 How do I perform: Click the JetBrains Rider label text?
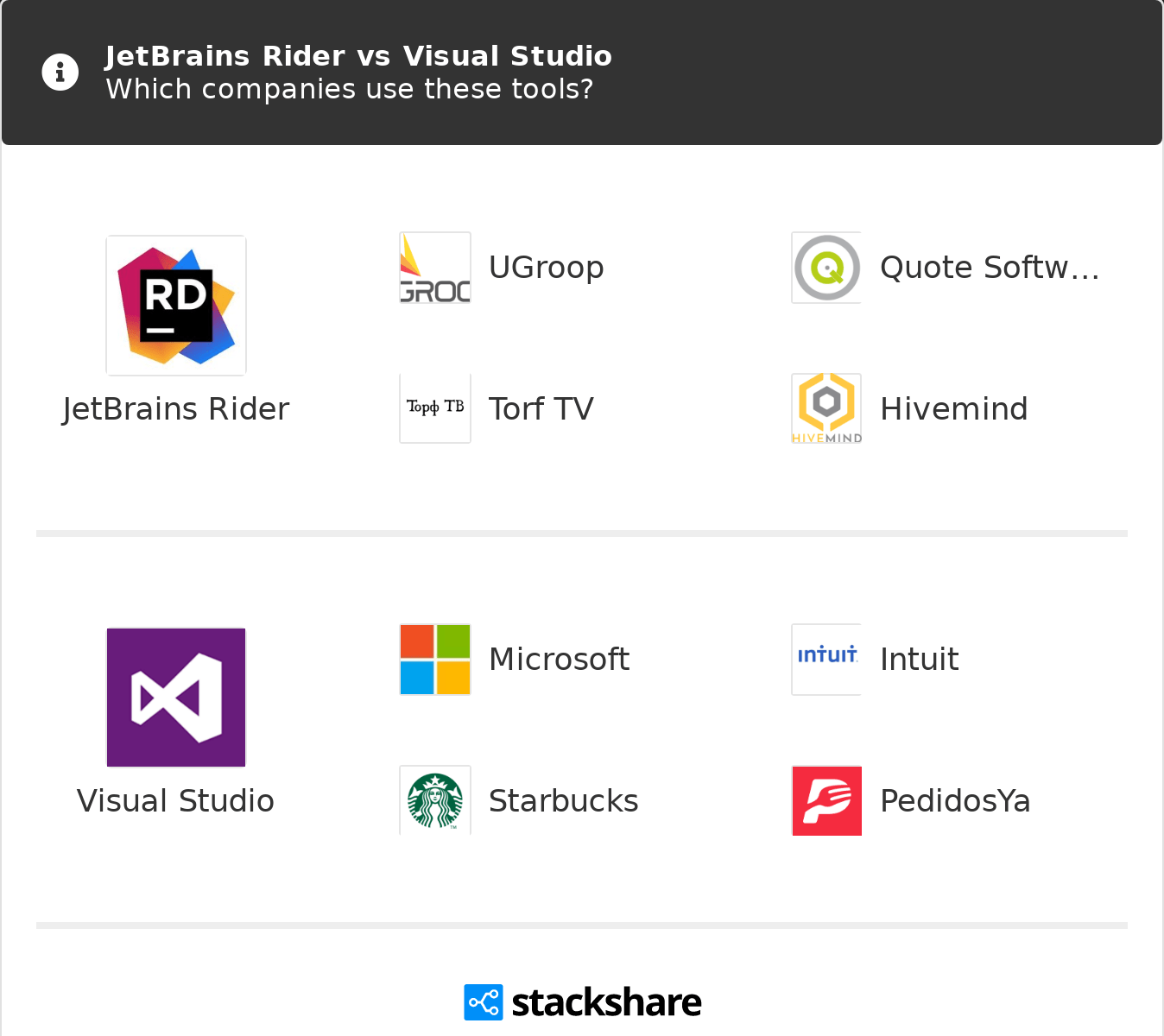click(x=175, y=407)
